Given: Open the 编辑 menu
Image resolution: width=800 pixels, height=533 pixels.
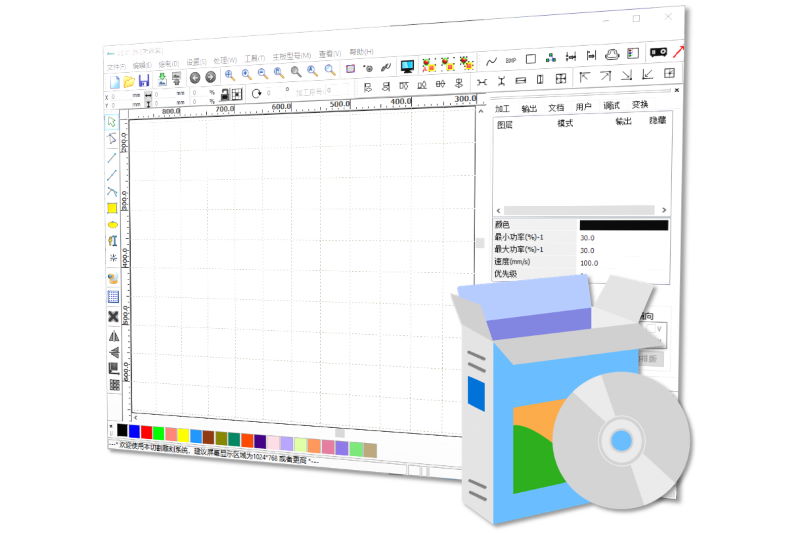Looking at the screenshot, I should tap(142, 65).
